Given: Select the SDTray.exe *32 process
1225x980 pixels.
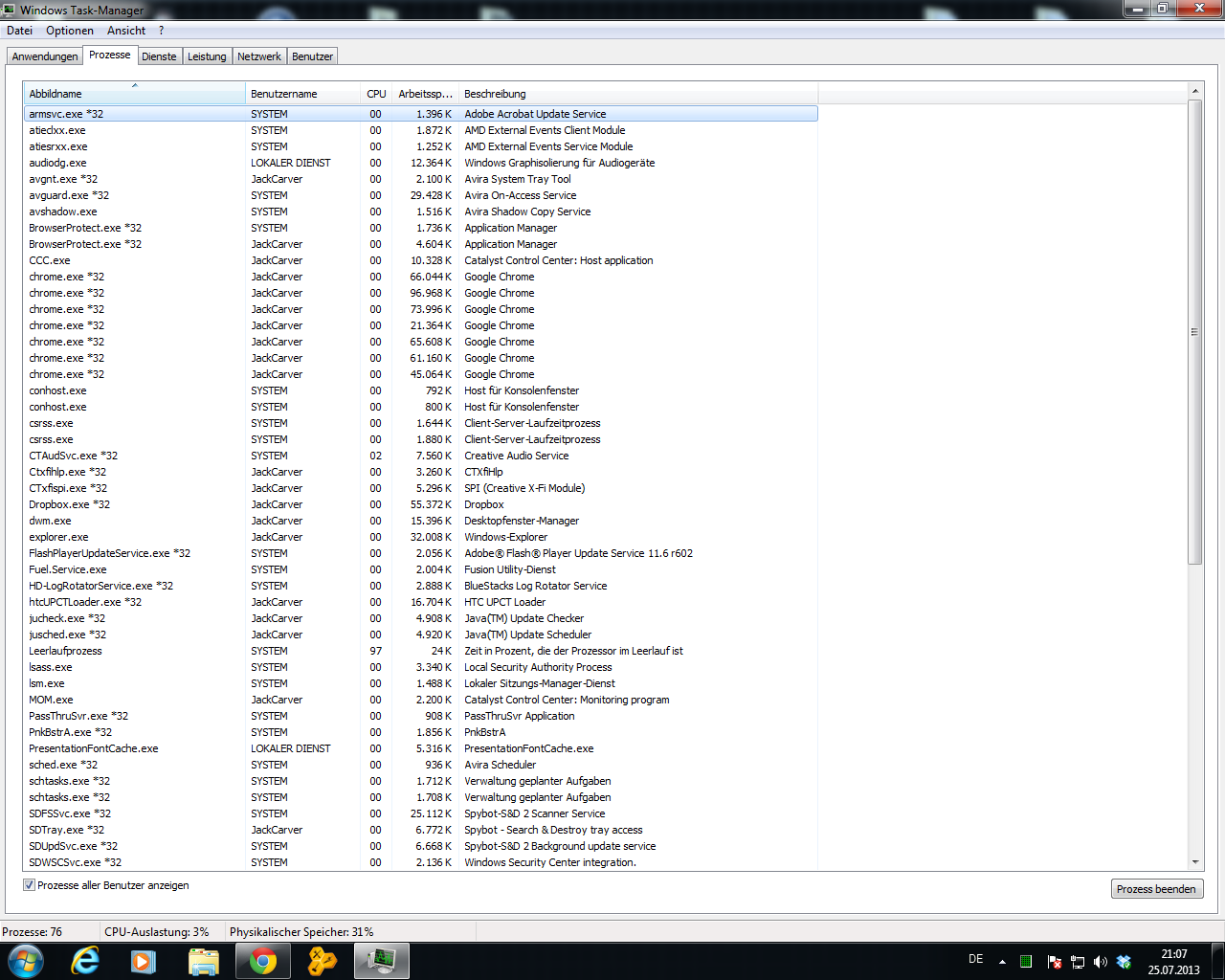Looking at the screenshot, I should [421, 830].
